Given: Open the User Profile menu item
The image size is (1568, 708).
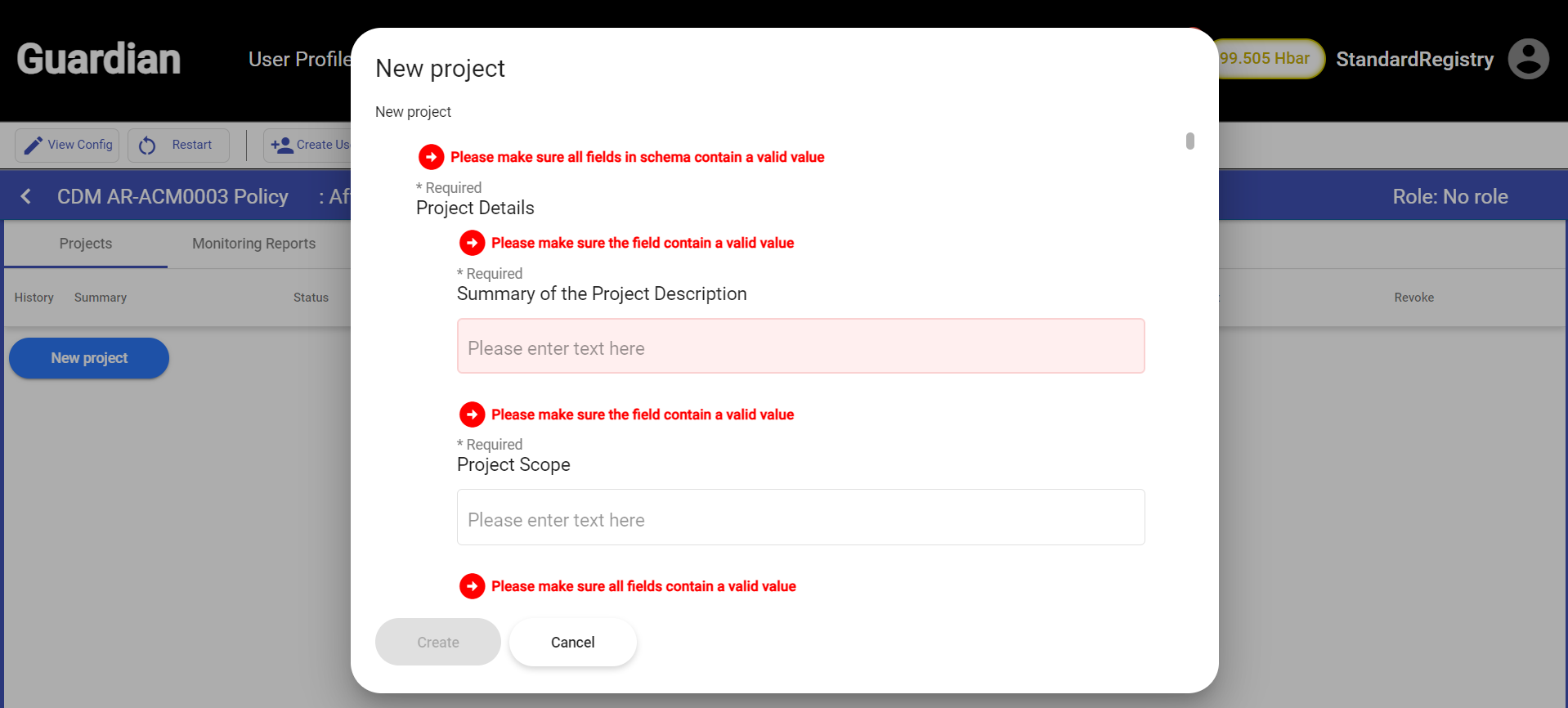Looking at the screenshot, I should (x=299, y=59).
